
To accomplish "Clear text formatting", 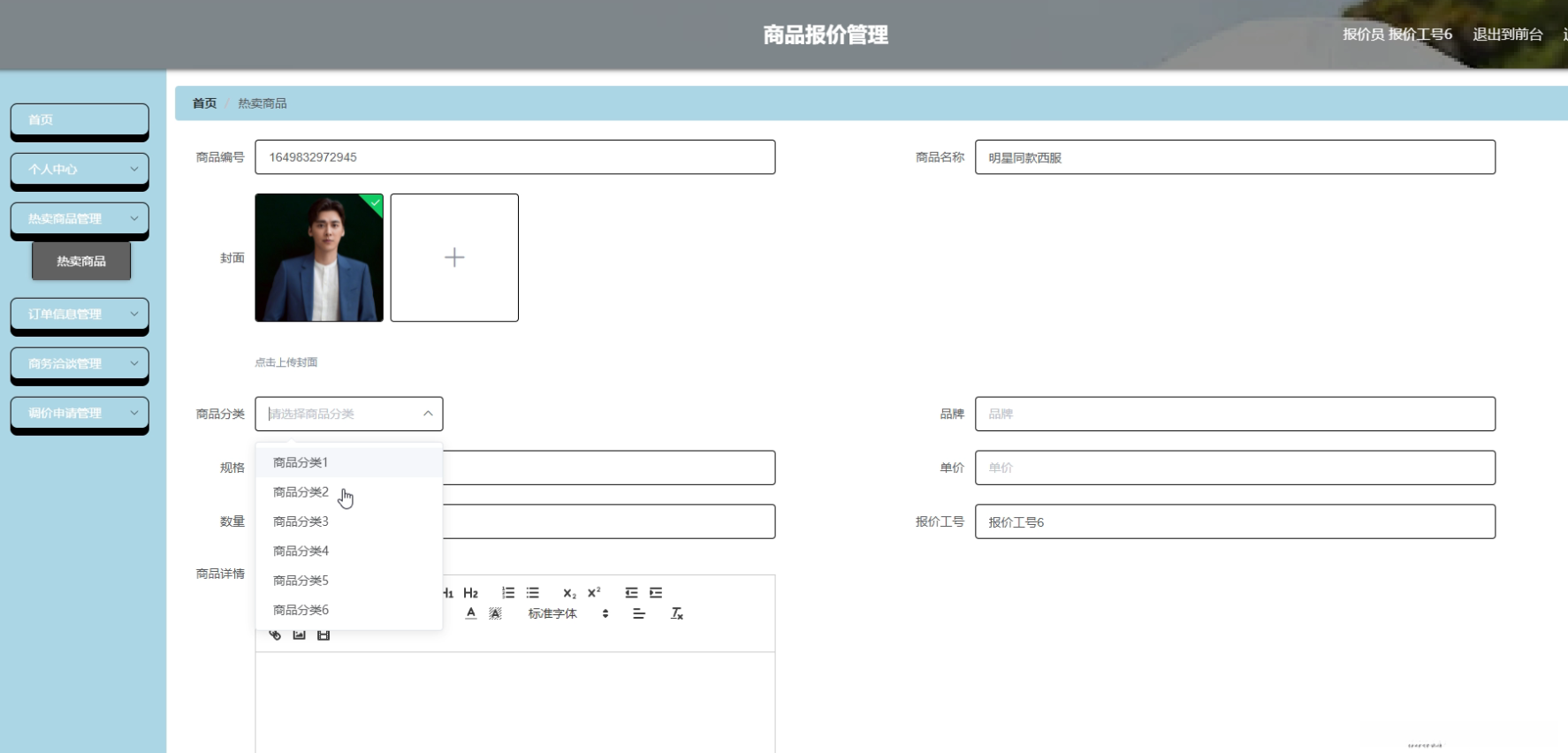I will 676,613.
